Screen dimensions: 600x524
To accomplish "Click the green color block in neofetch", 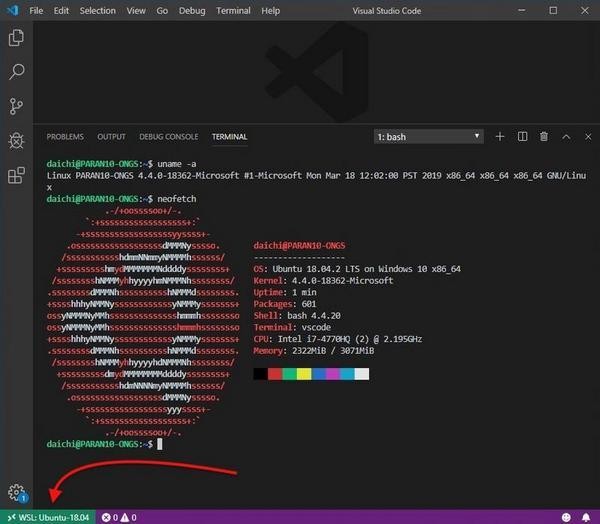I will pyautogui.click(x=290, y=374).
